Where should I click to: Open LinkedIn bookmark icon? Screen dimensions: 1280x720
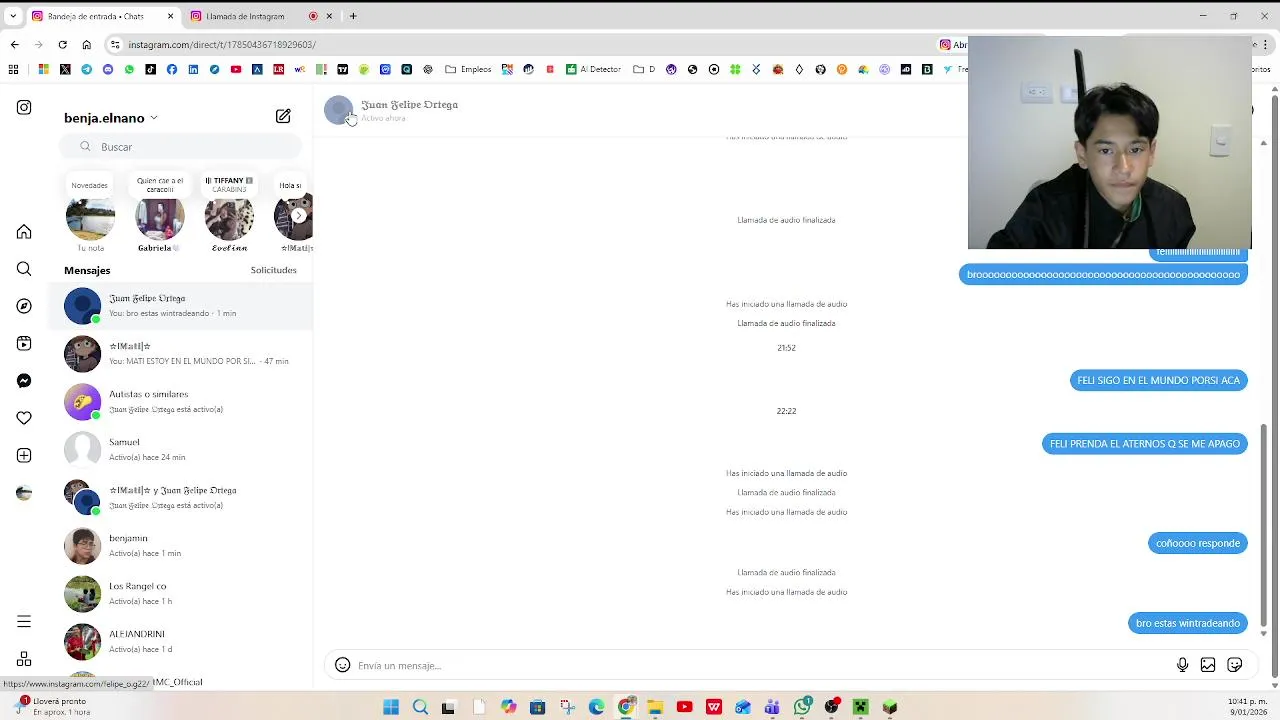(x=193, y=69)
